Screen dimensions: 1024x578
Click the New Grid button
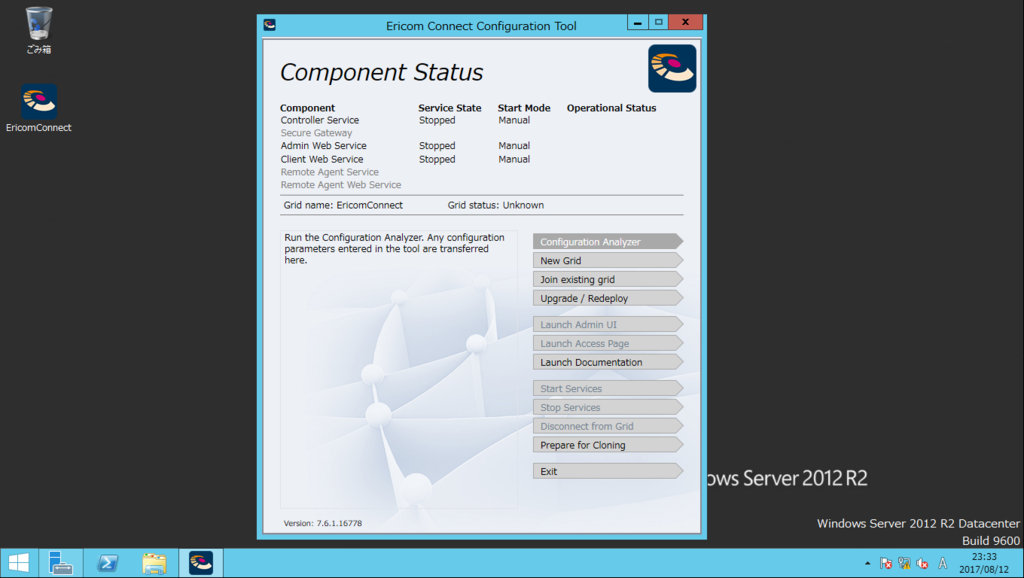608,261
